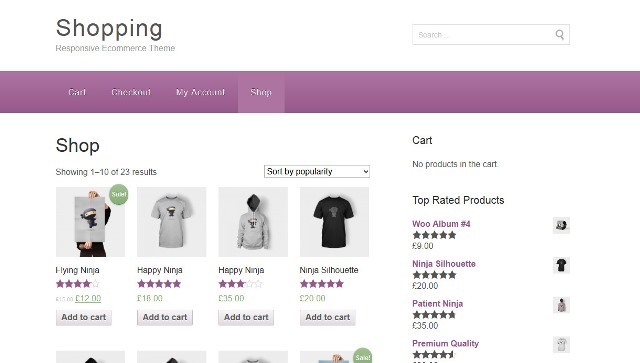Click Woo Album #4 star rating
The height and width of the screenshot is (363, 640).
pos(434,235)
